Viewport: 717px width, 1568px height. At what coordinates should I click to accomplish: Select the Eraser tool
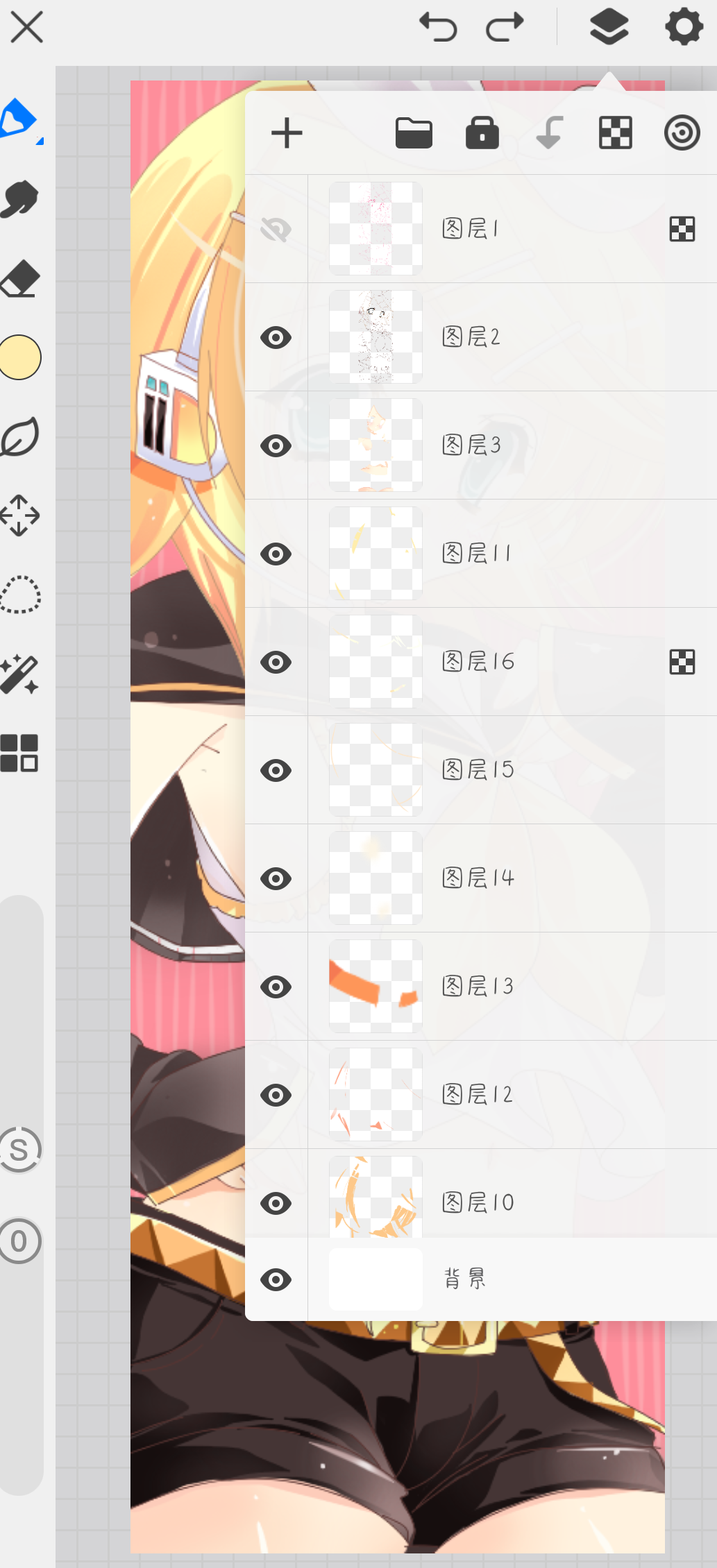[21, 278]
